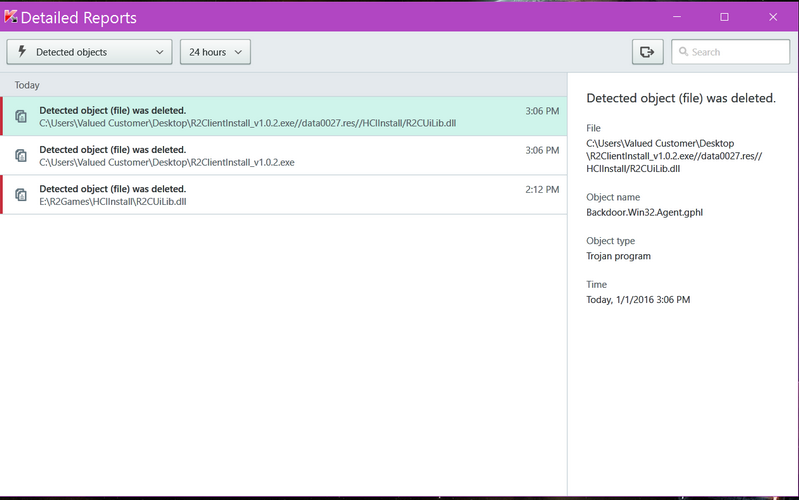Click the chevron arrow on 24 hours
Image resolution: width=799 pixels, height=500 pixels.
(x=238, y=52)
